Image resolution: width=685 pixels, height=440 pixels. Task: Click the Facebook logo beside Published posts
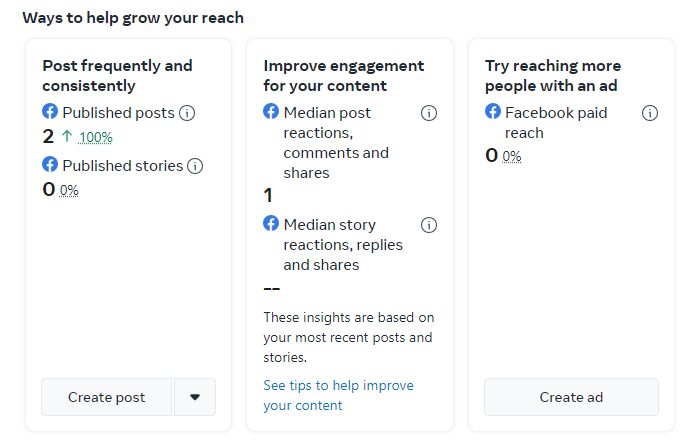(50, 112)
